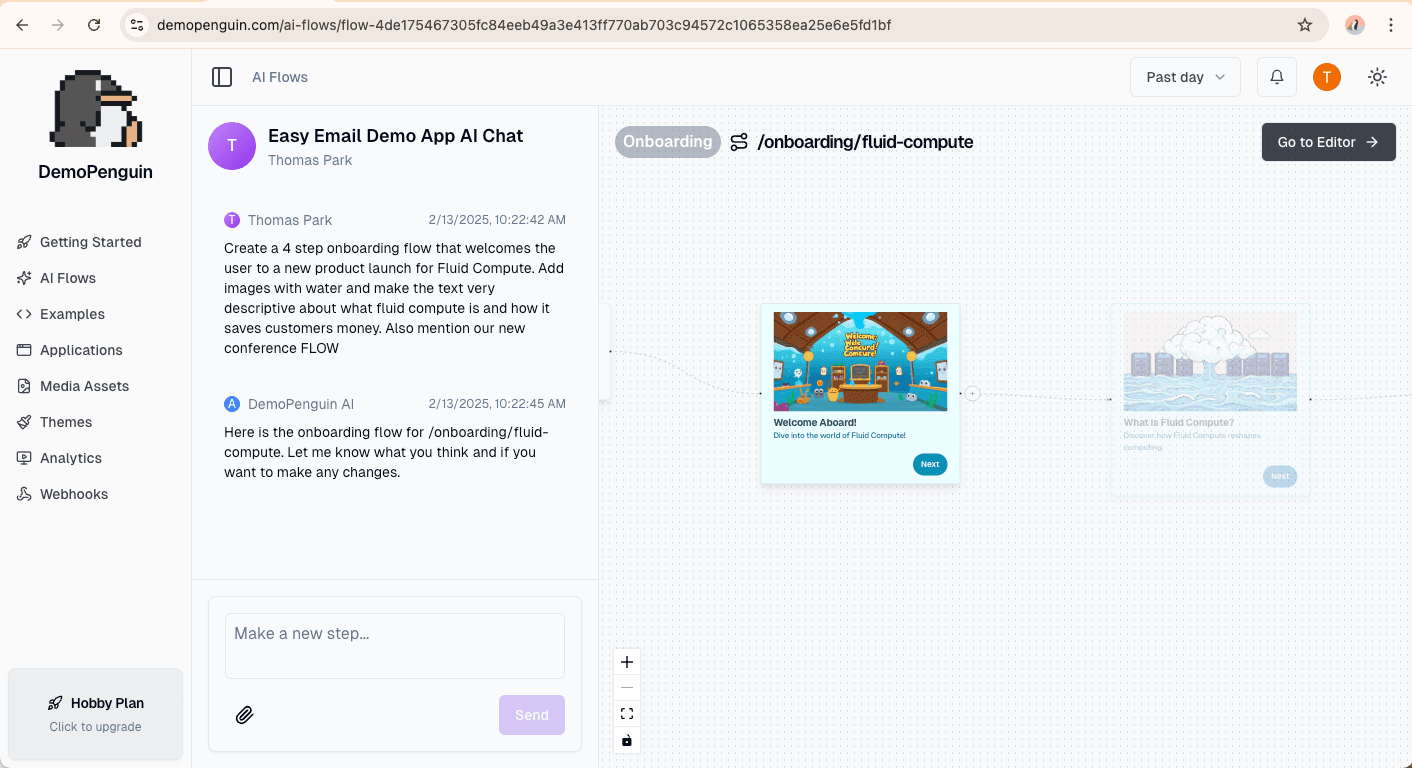Open Getting Started in the sidebar
This screenshot has height=768, width=1412.
point(91,242)
